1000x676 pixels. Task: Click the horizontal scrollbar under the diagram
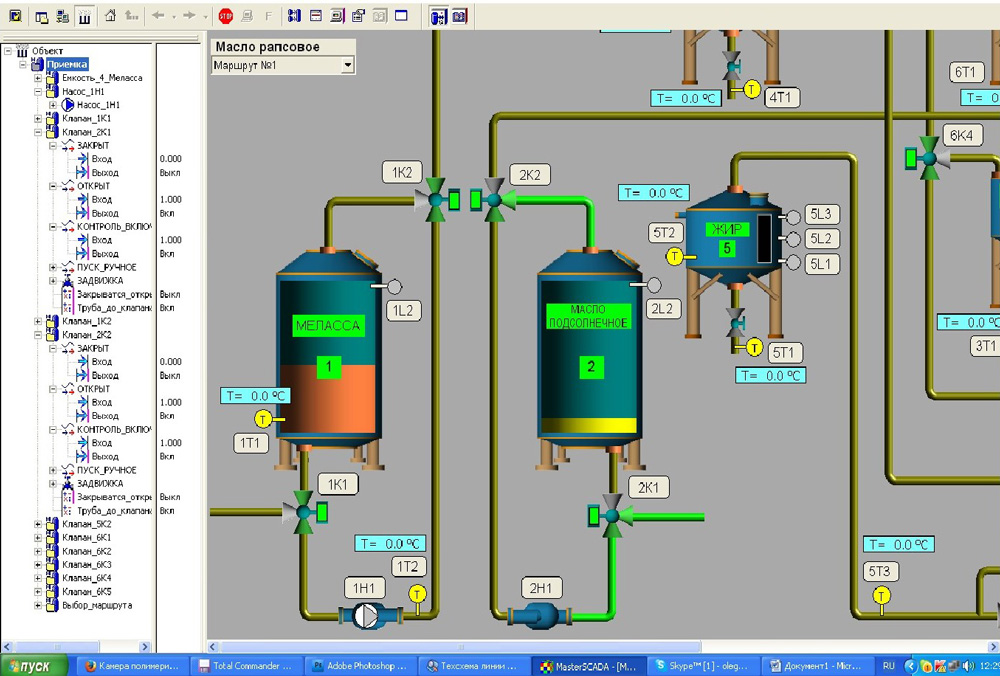pos(600,647)
